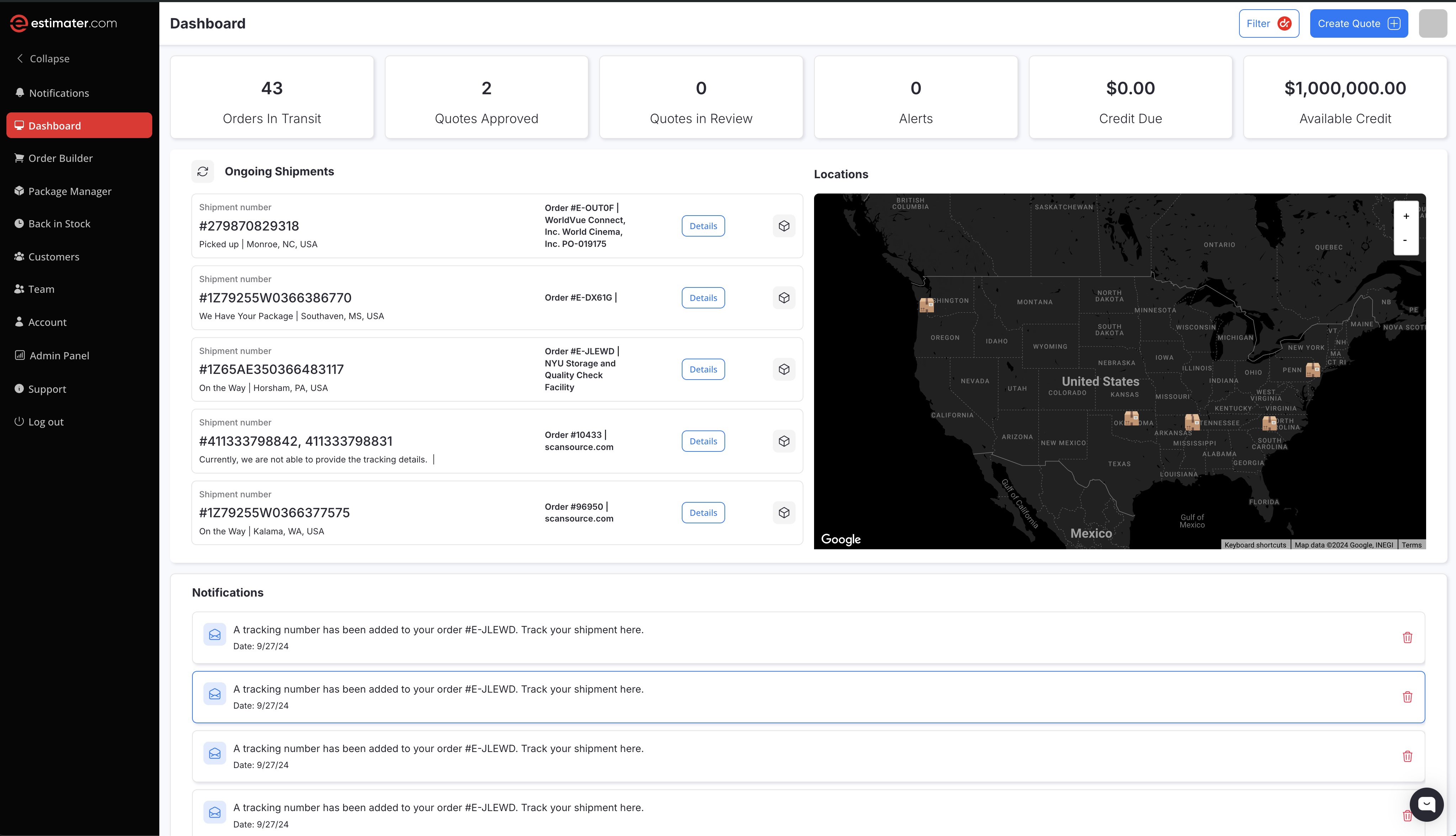Open envelope icon of first notification
1456x836 pixels.
pyautogui.click(x=215, y=634)
